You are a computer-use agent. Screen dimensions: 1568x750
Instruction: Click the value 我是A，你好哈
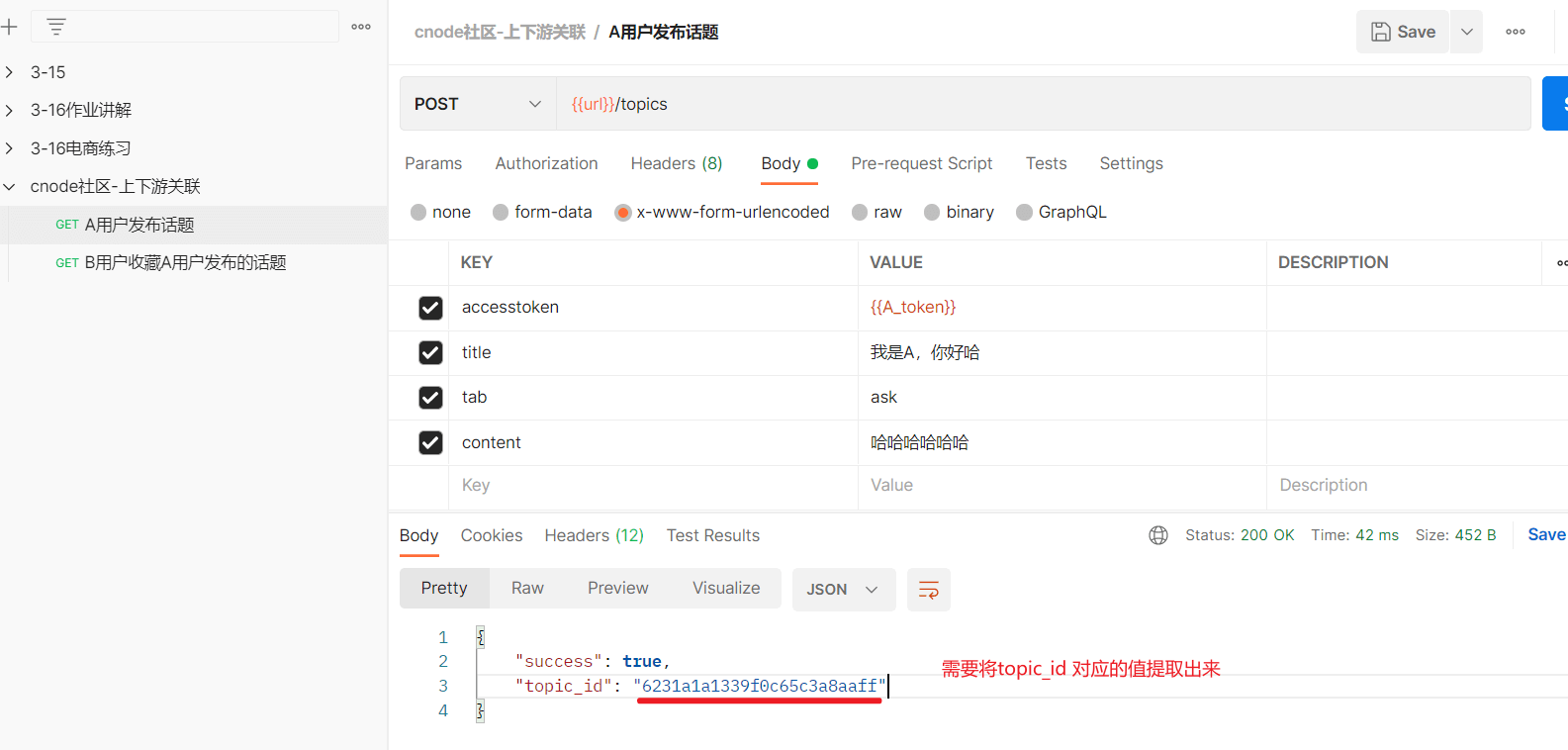pos(925,352)
